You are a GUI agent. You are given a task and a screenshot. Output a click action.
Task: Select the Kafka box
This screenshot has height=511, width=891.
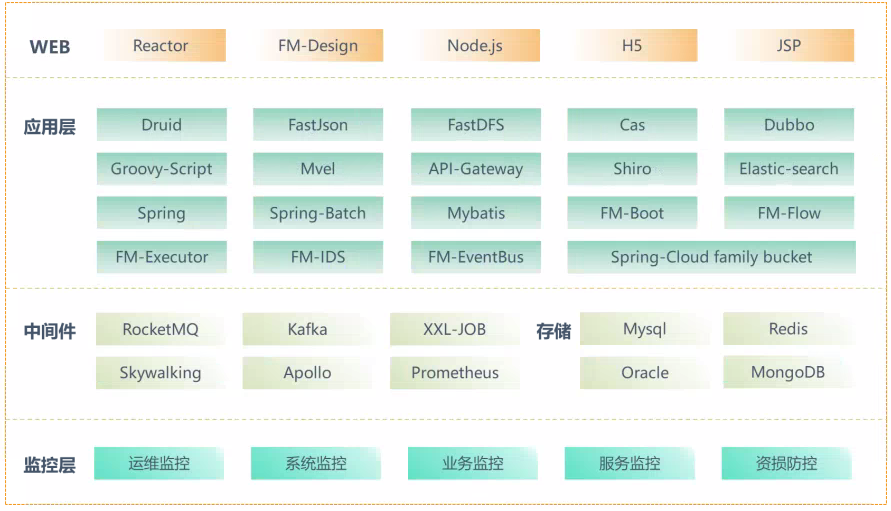point(307,329)
